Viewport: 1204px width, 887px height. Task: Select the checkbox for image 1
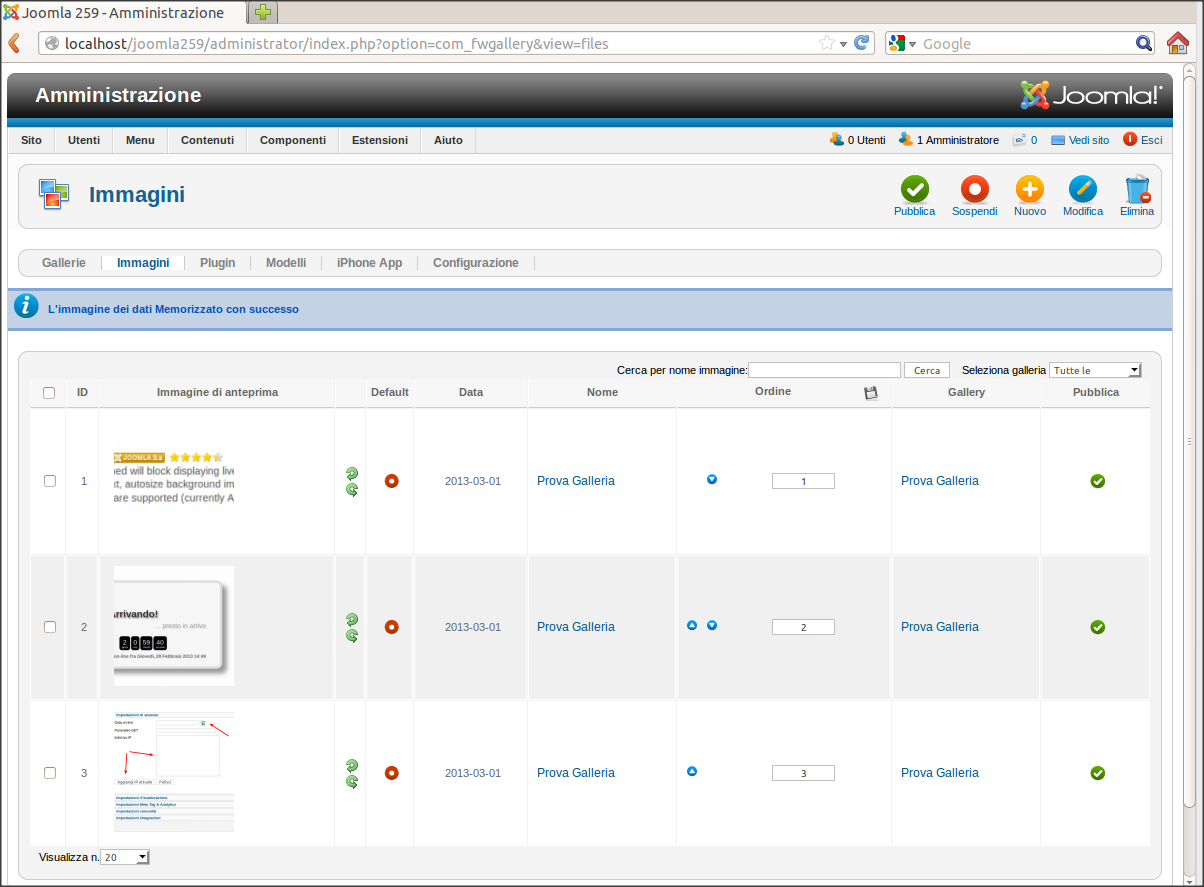click(50, 481)
